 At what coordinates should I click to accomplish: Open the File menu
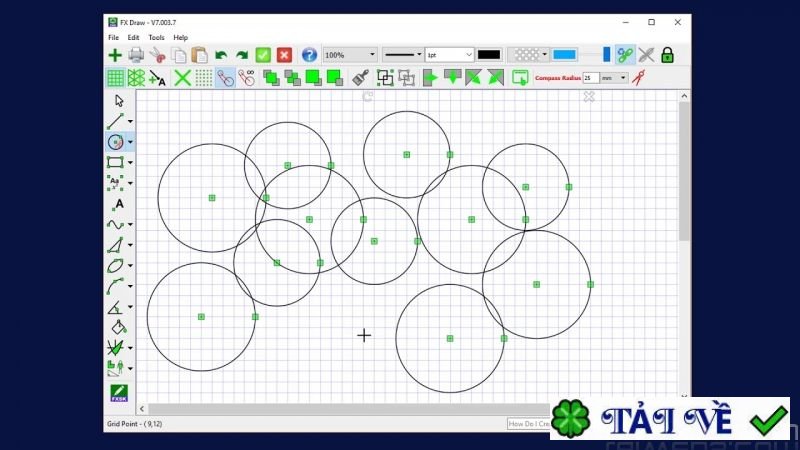pos(113,38)
